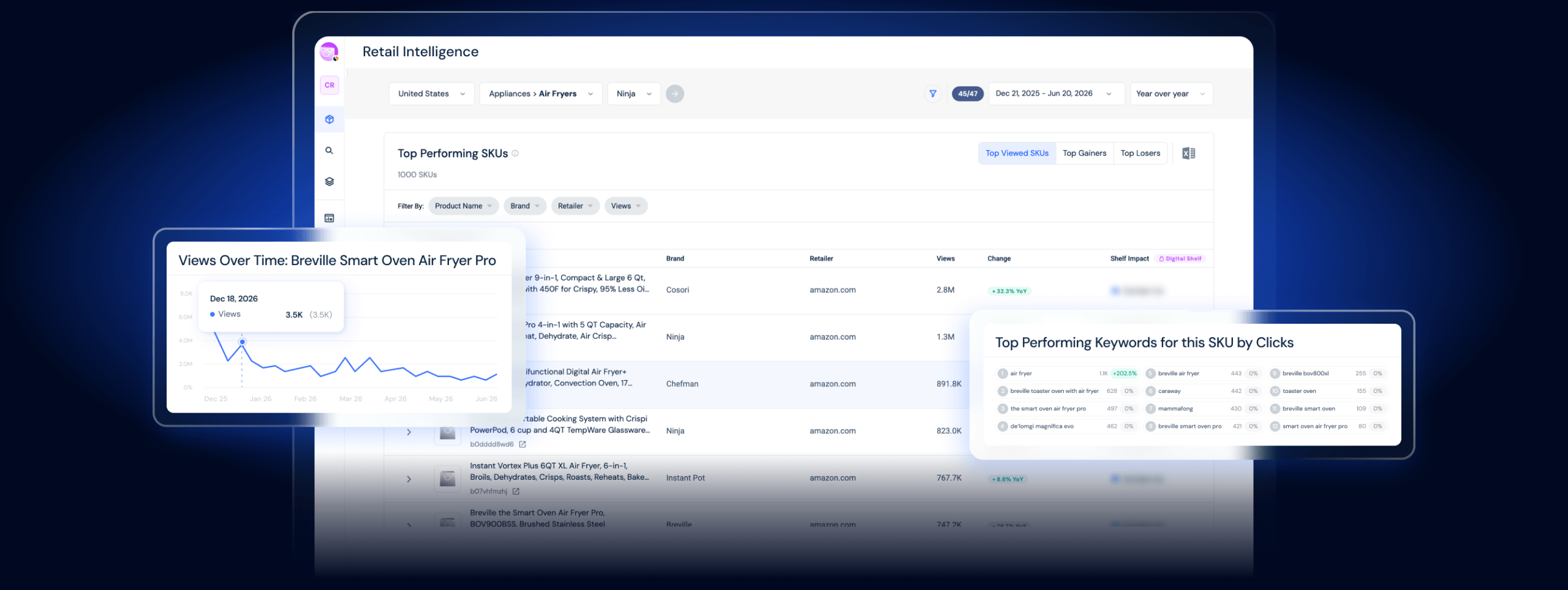Open external link icon next to b0dddd8wd6

click(522, 444)
